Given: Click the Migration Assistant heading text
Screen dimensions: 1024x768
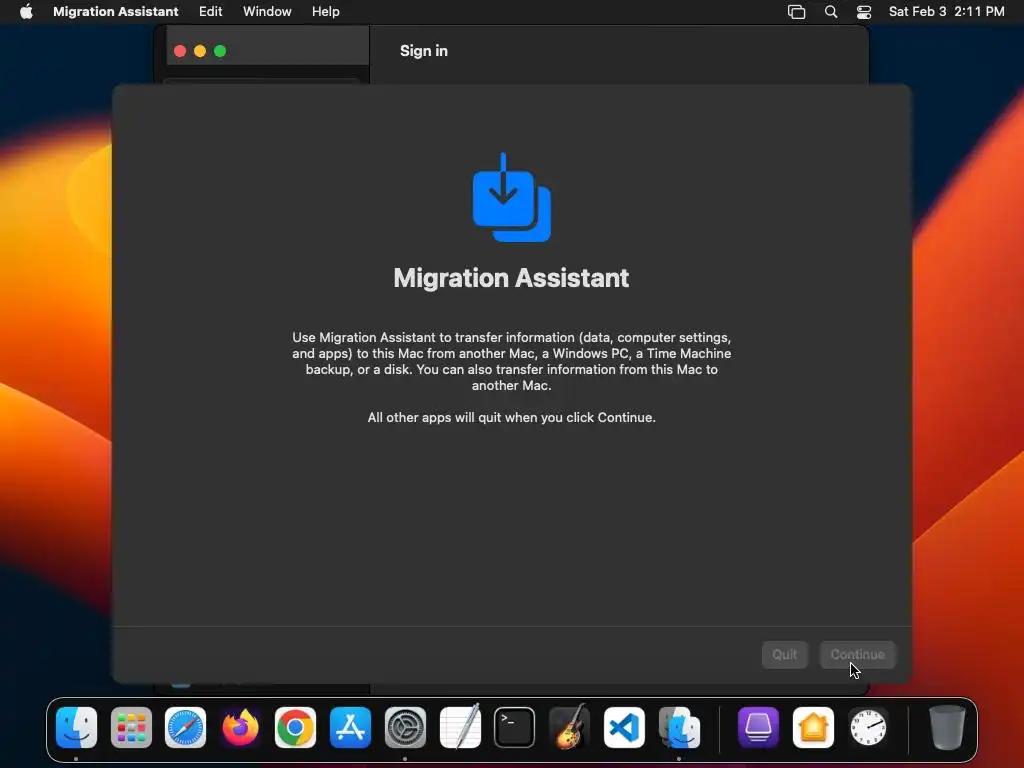Looking at the screenshot, I should click(511, 278).
